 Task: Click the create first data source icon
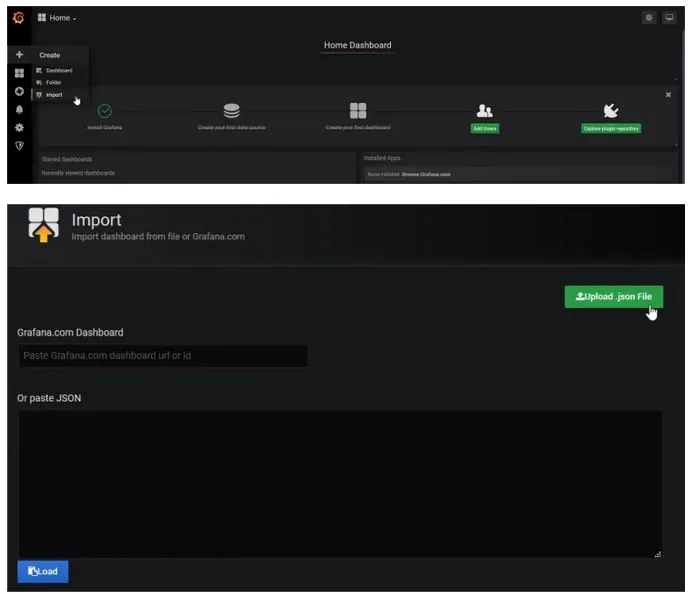231,111
